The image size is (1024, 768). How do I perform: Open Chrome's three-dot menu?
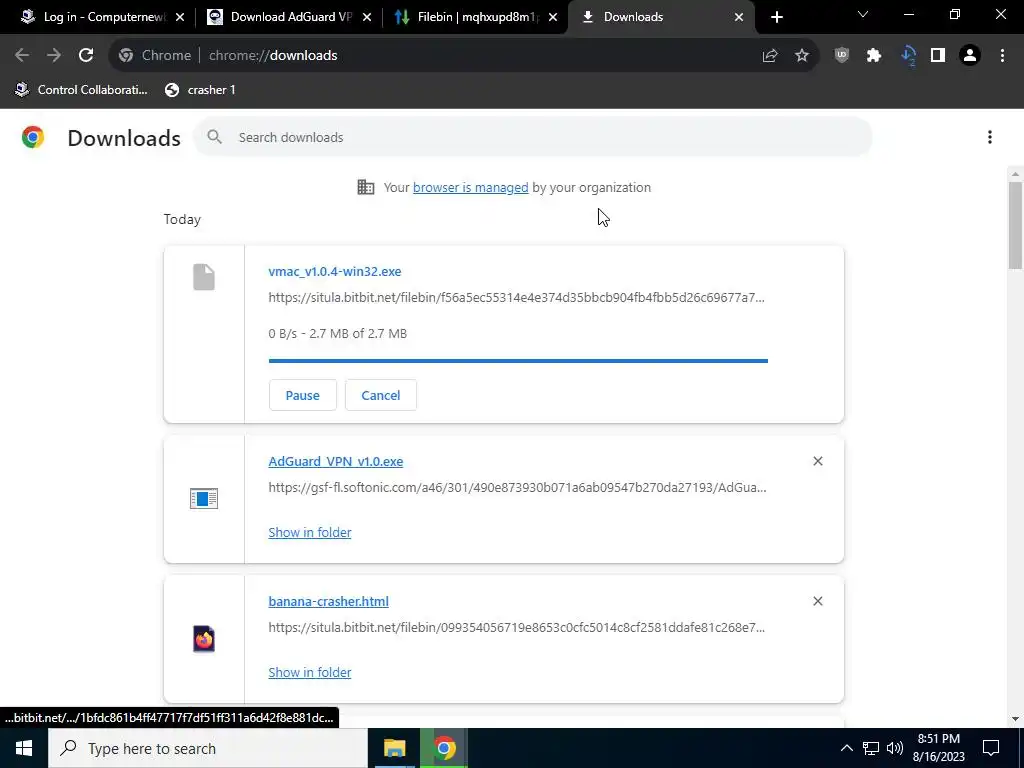[x=1002, y=56]
